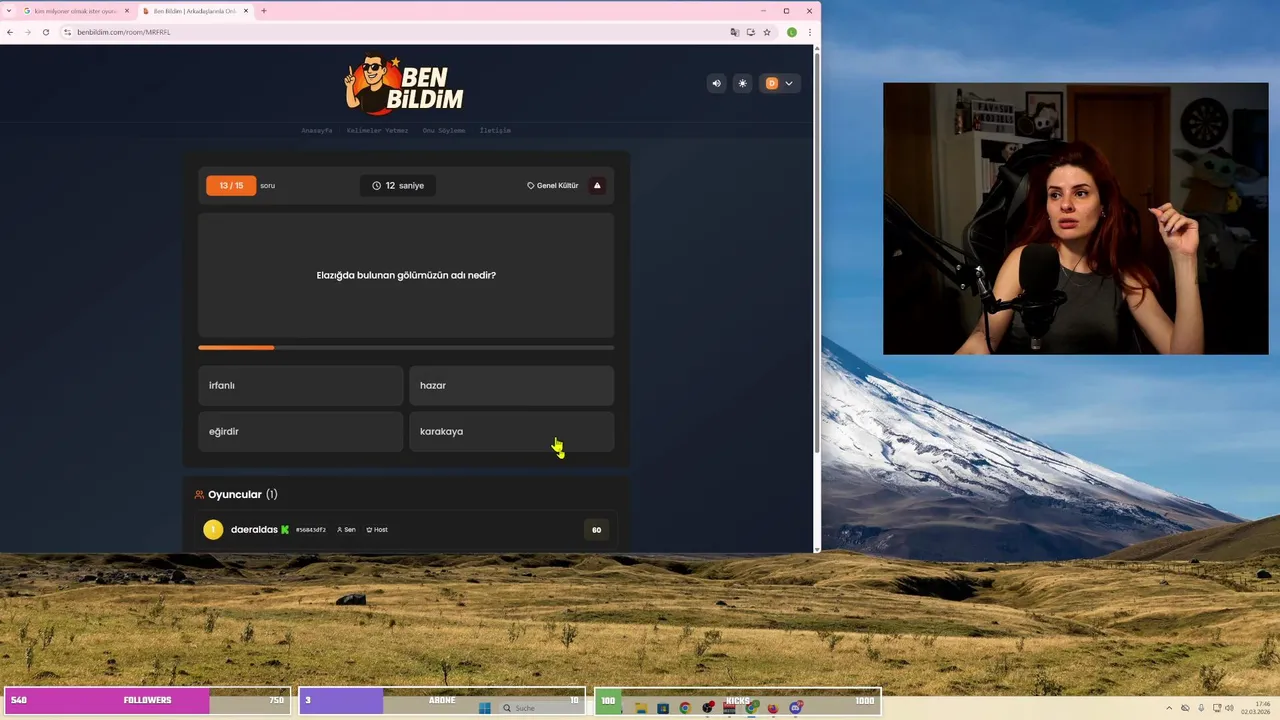Select the answer karakaya
Viewport: 1280px width, 720px height.
tap(511, 431)
